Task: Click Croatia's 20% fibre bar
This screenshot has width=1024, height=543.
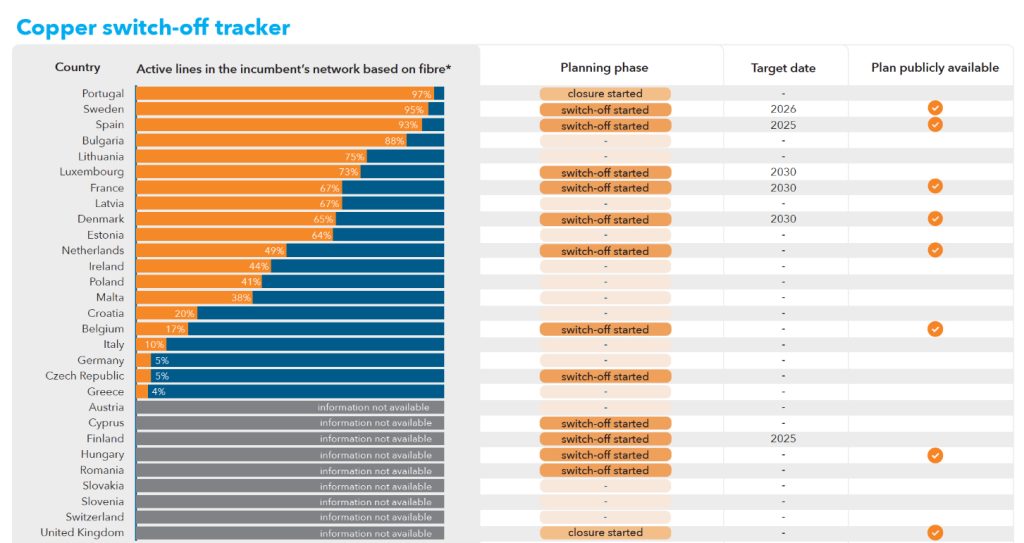Action: 166,313
